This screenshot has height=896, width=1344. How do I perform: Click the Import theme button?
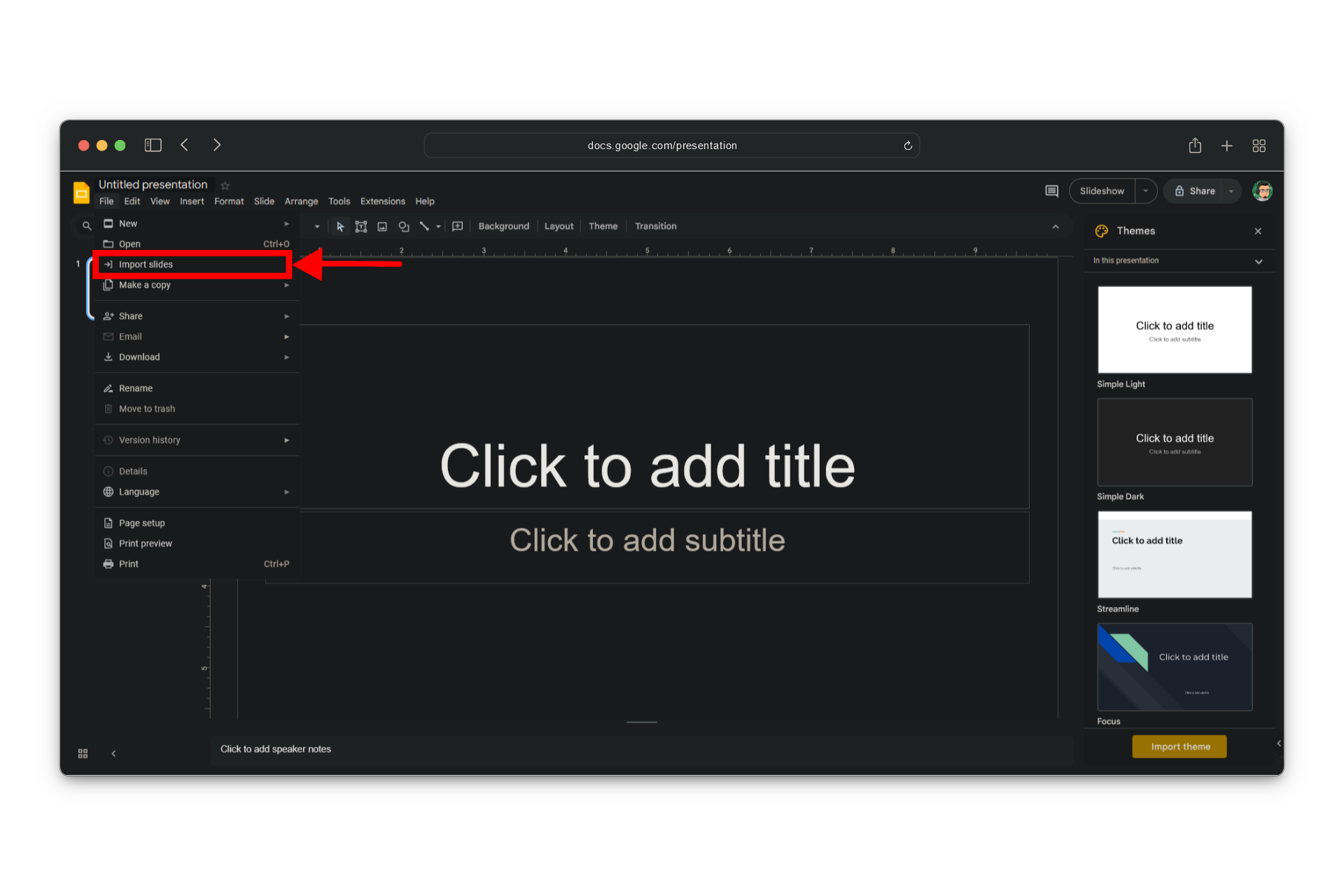tap(1179, 746)
